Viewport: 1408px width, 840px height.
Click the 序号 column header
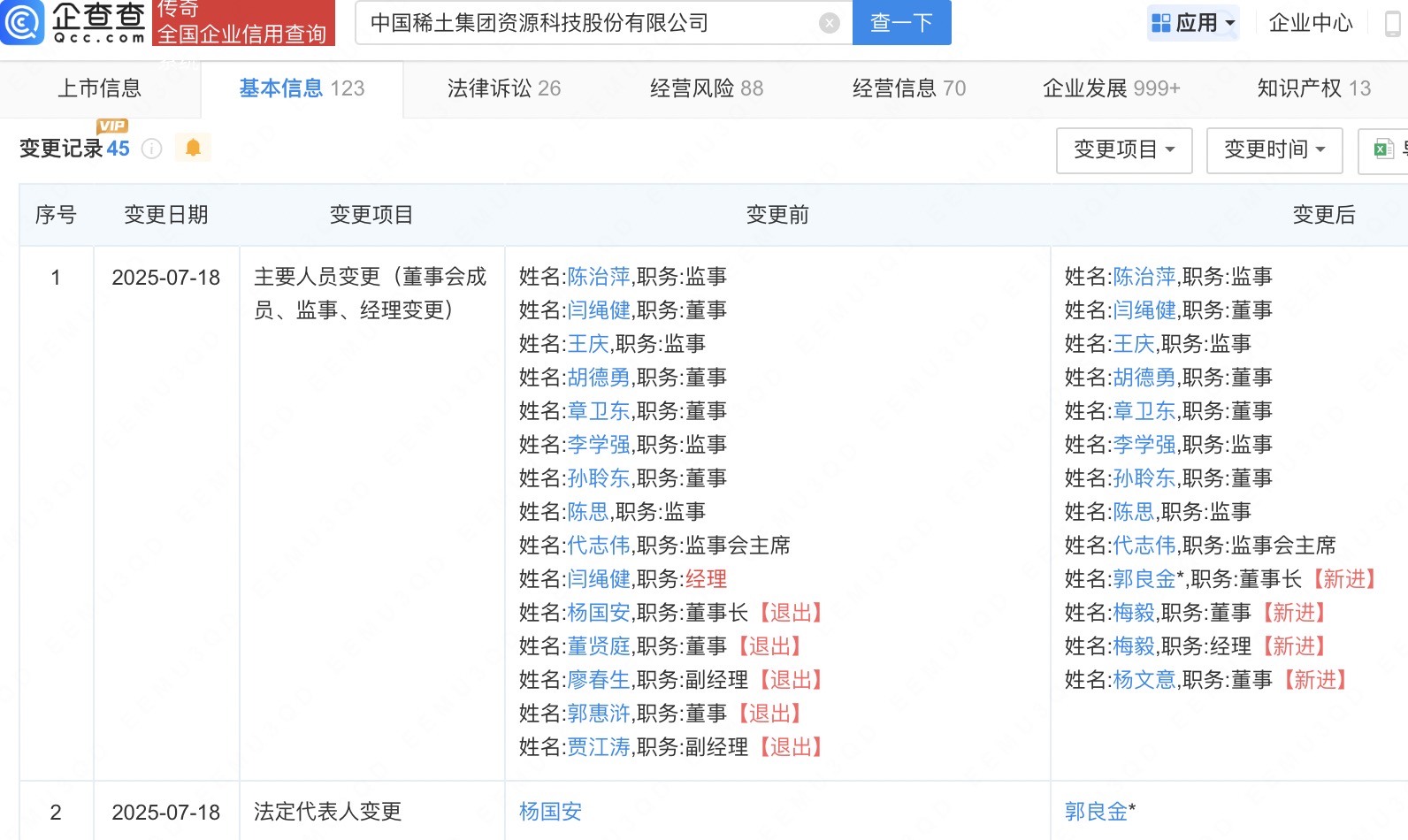pos(56,215)
